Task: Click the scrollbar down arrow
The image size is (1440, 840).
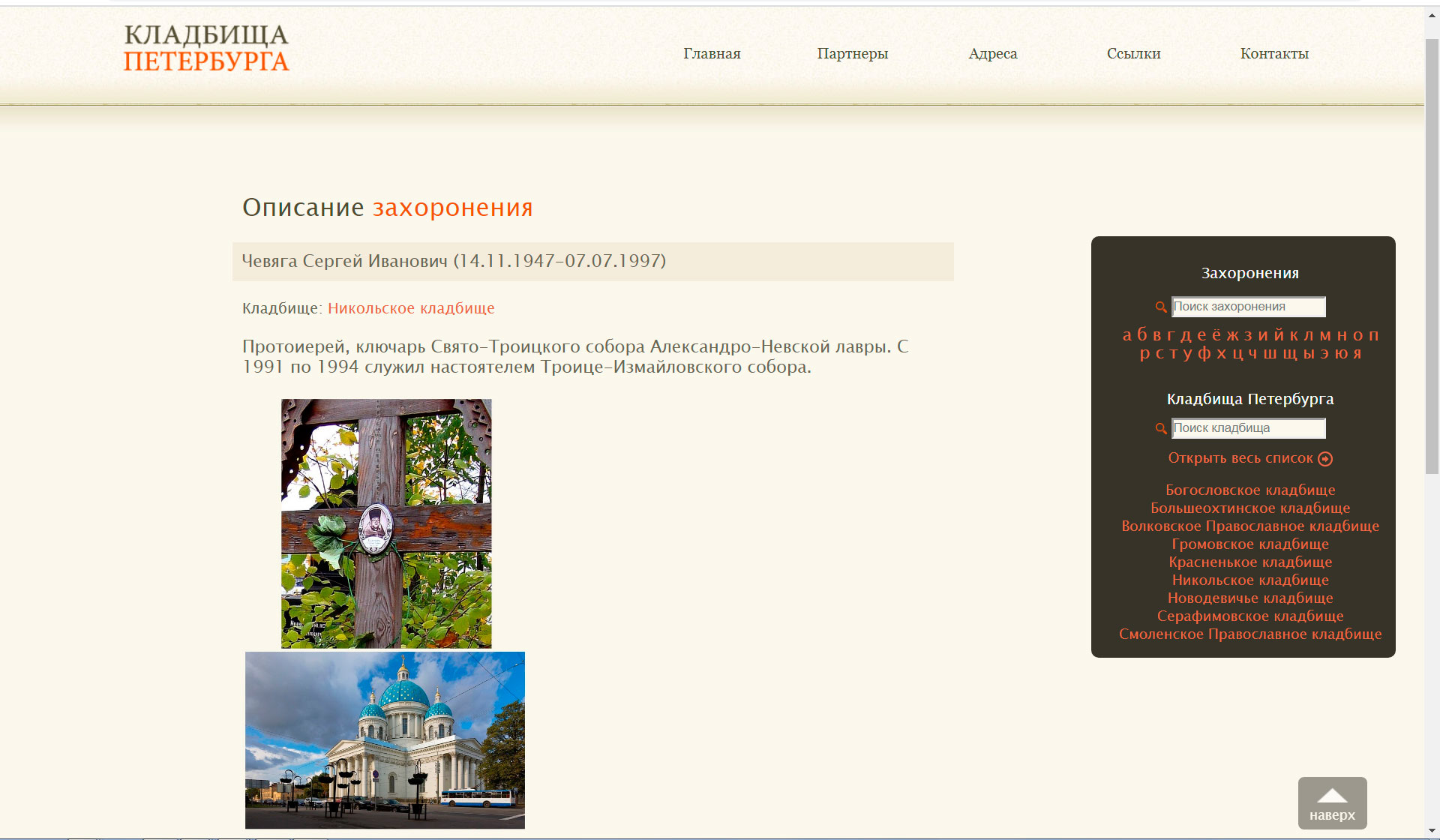Action: pyautogui.click(x=1432, y=832)
